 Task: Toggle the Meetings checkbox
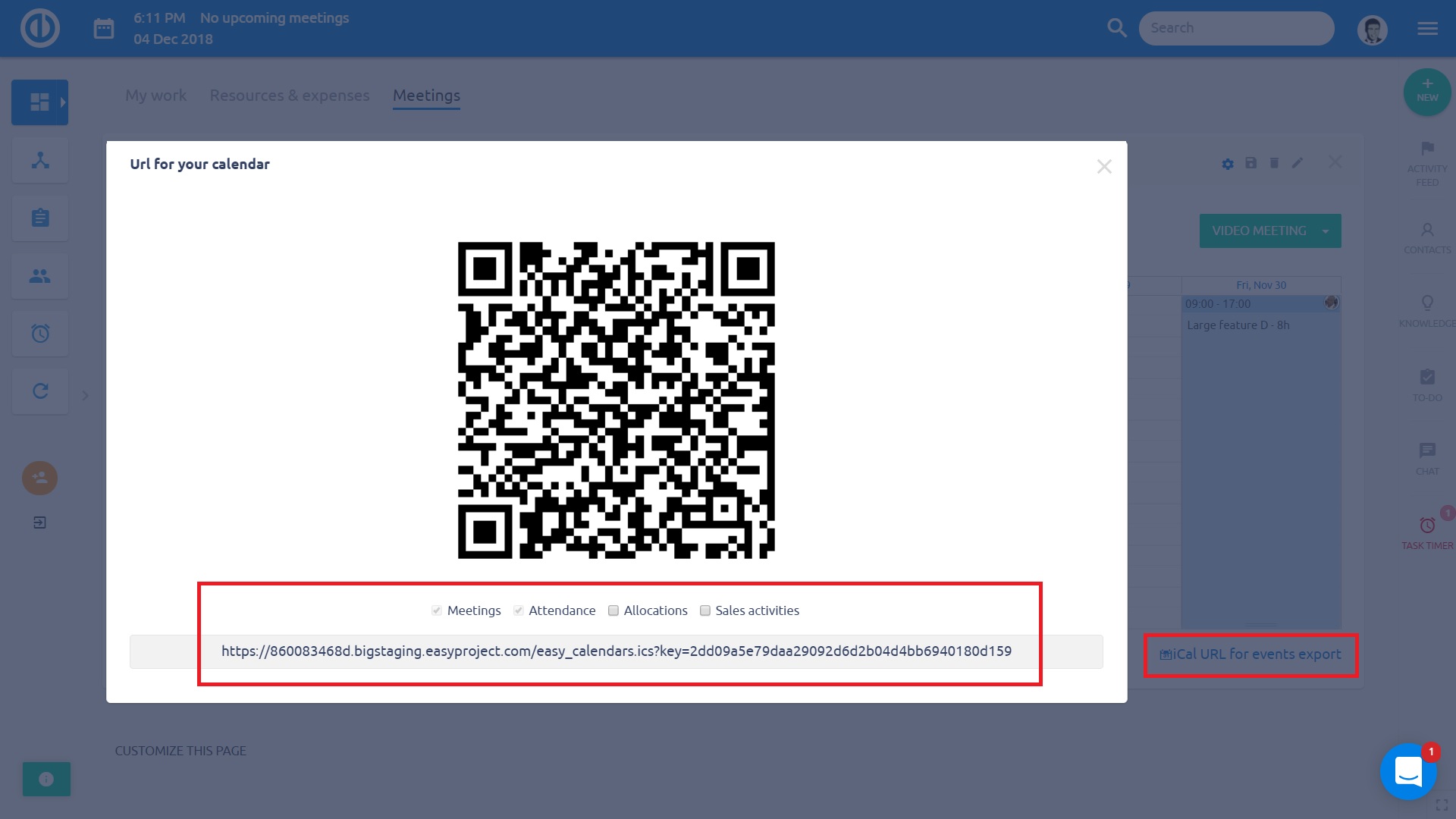[437, 610]
